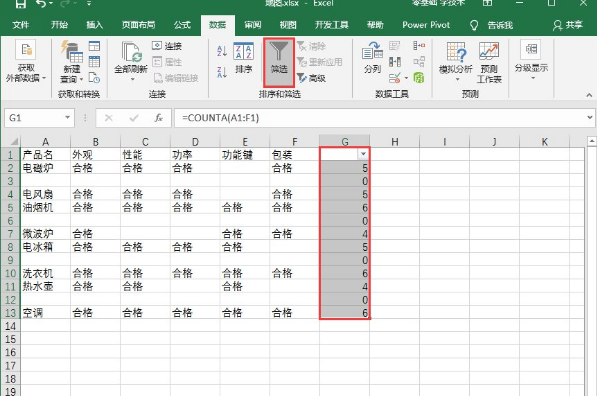Switch to the Insert (插入) tab
The width and height of the screenshot is (597, 396).
pyautogui.click(x=94, y=25)
